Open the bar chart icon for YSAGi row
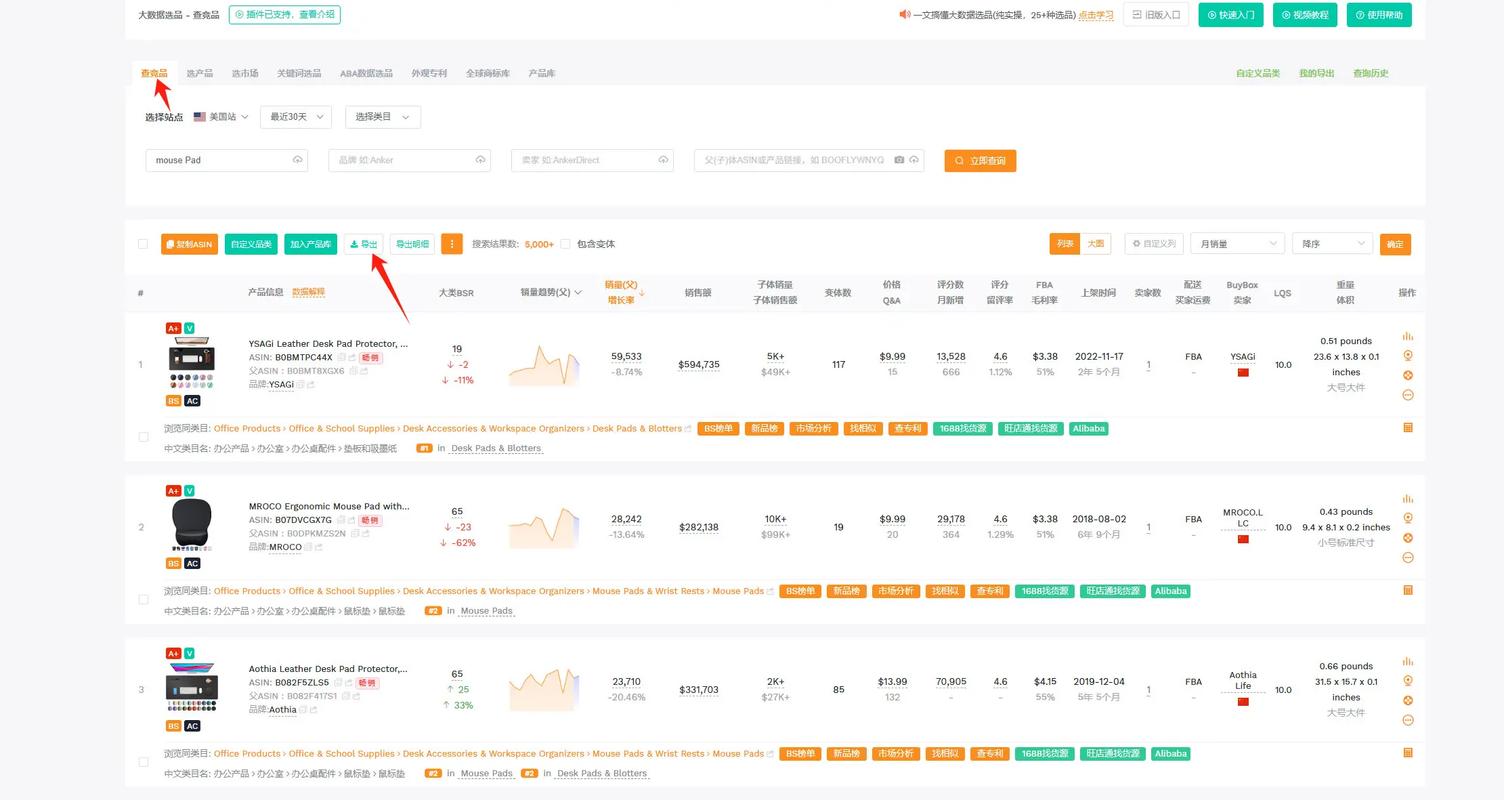Image resolution: width=1504 pixels, height=800 pixels. [1408, 336]
